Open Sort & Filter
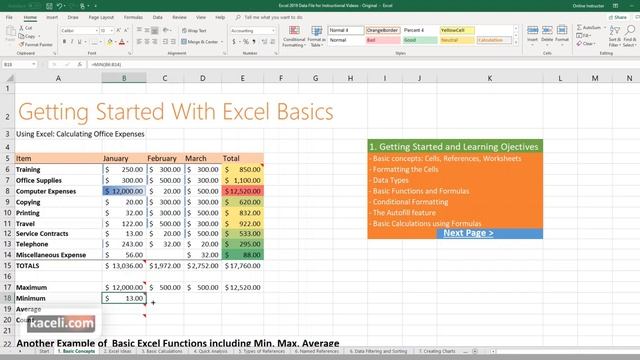The image size is (640, 360). point(614,36)
